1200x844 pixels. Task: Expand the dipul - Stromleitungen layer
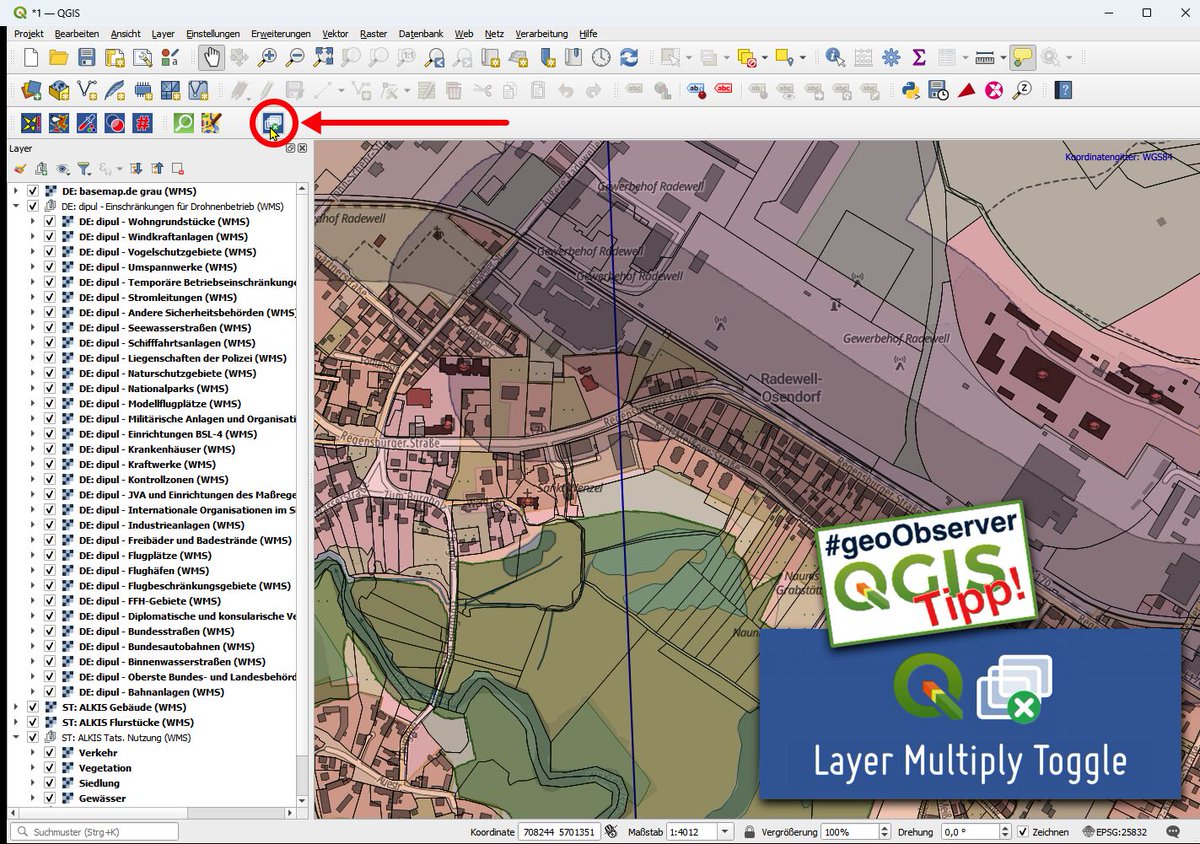click(x=33, y=298)
